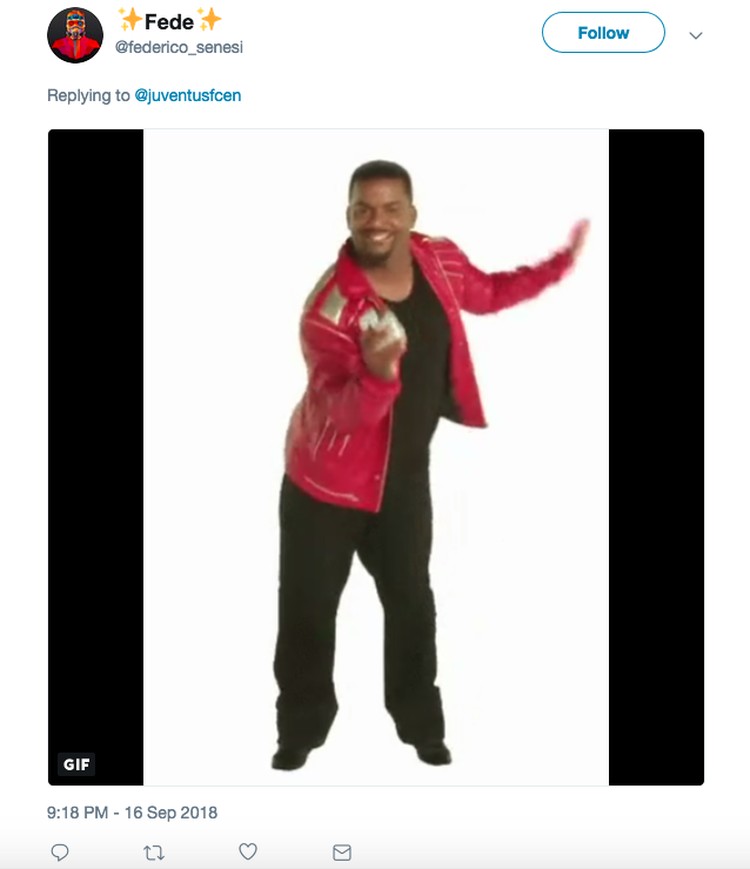Open Fede's profile avatar picture

tap(75, 35)
